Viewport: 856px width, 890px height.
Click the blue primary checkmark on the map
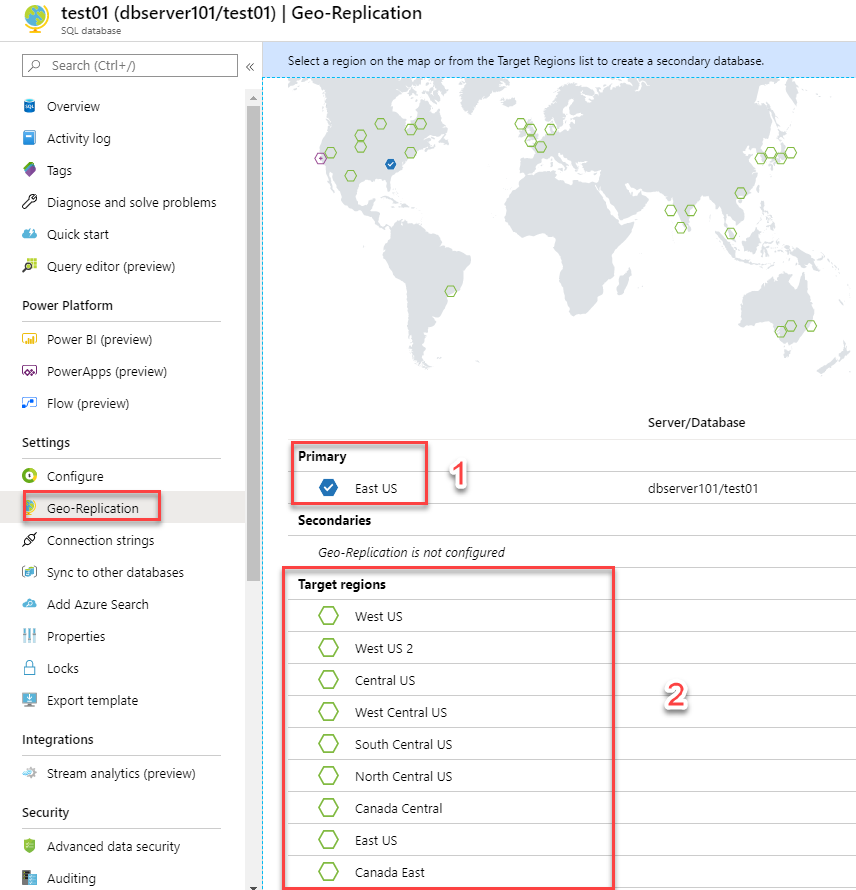(391, 164)
